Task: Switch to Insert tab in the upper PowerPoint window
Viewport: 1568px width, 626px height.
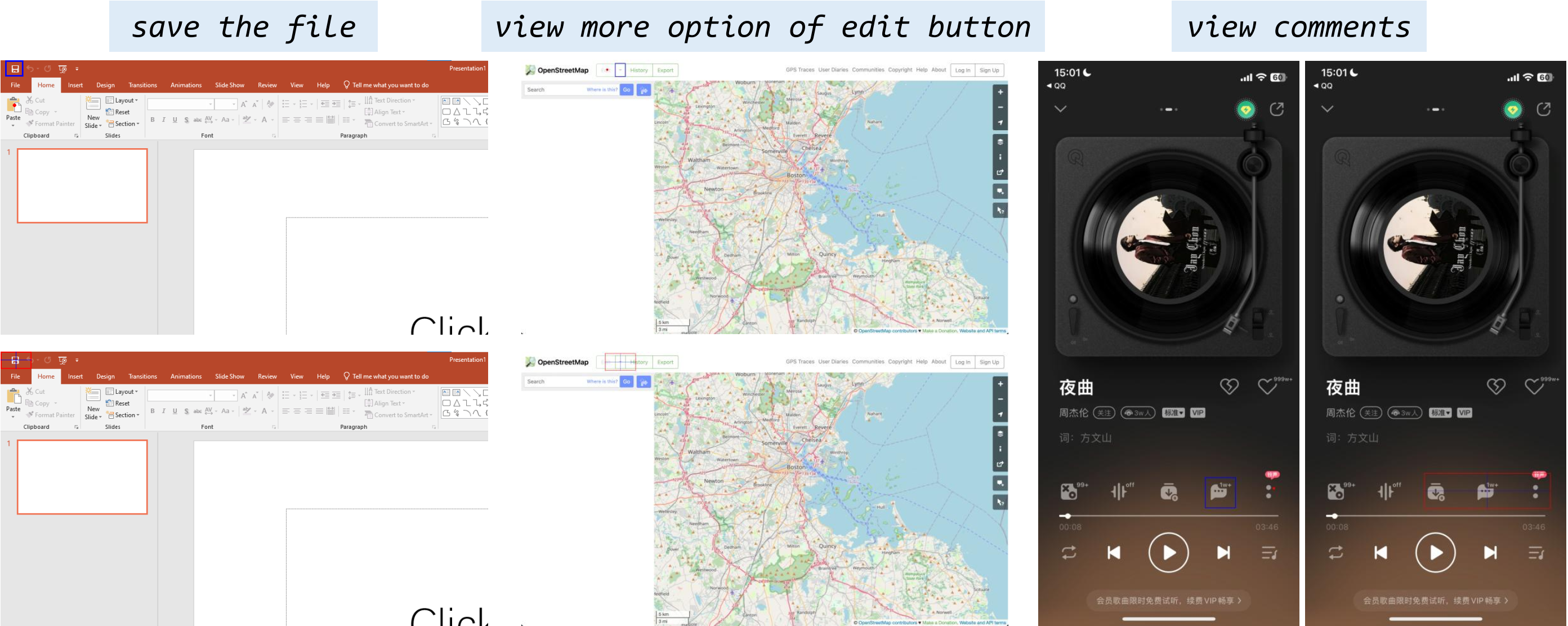Action: pyautogui.click(x=75, y=85)
